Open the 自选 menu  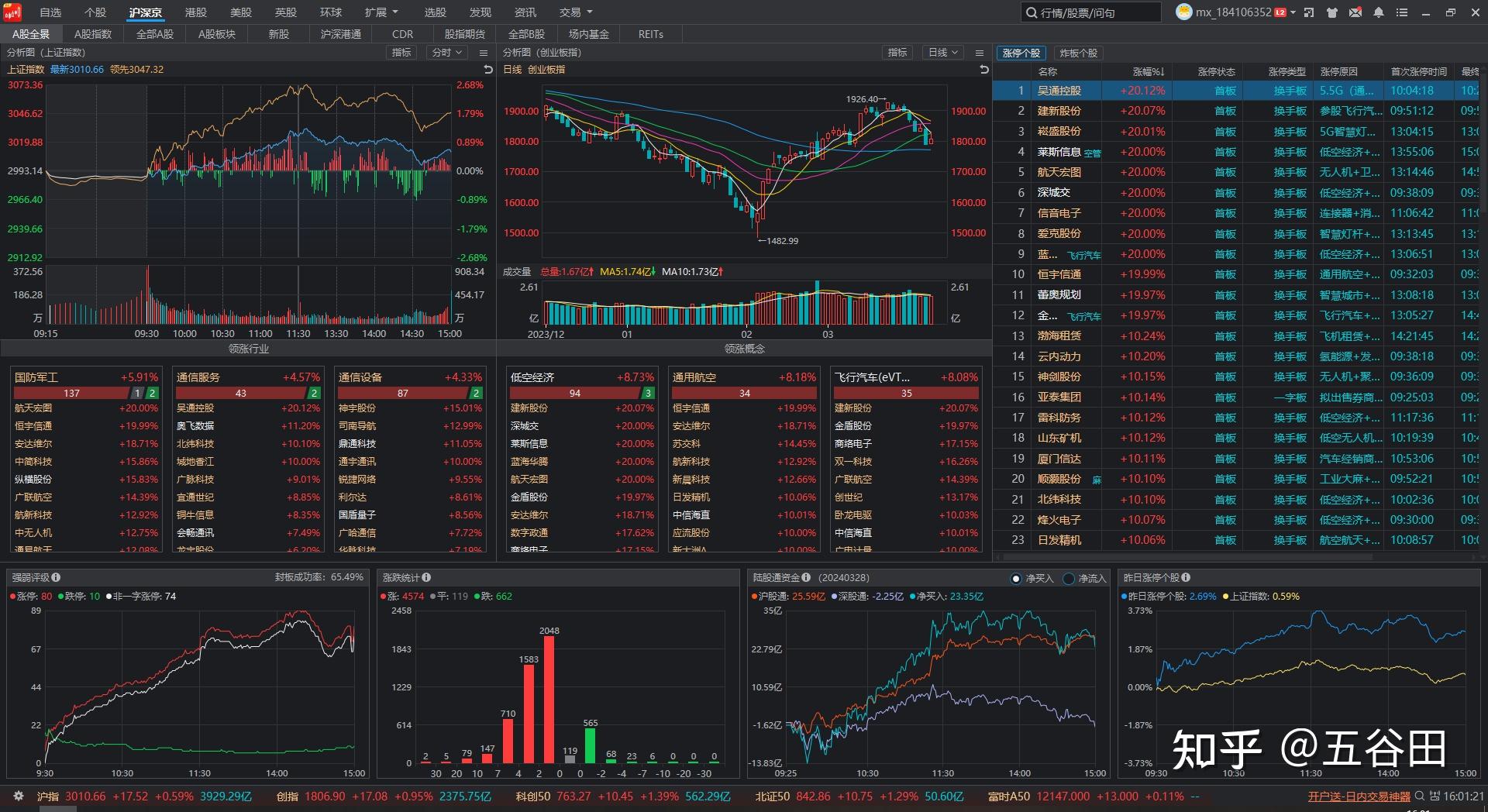[50, 12]
